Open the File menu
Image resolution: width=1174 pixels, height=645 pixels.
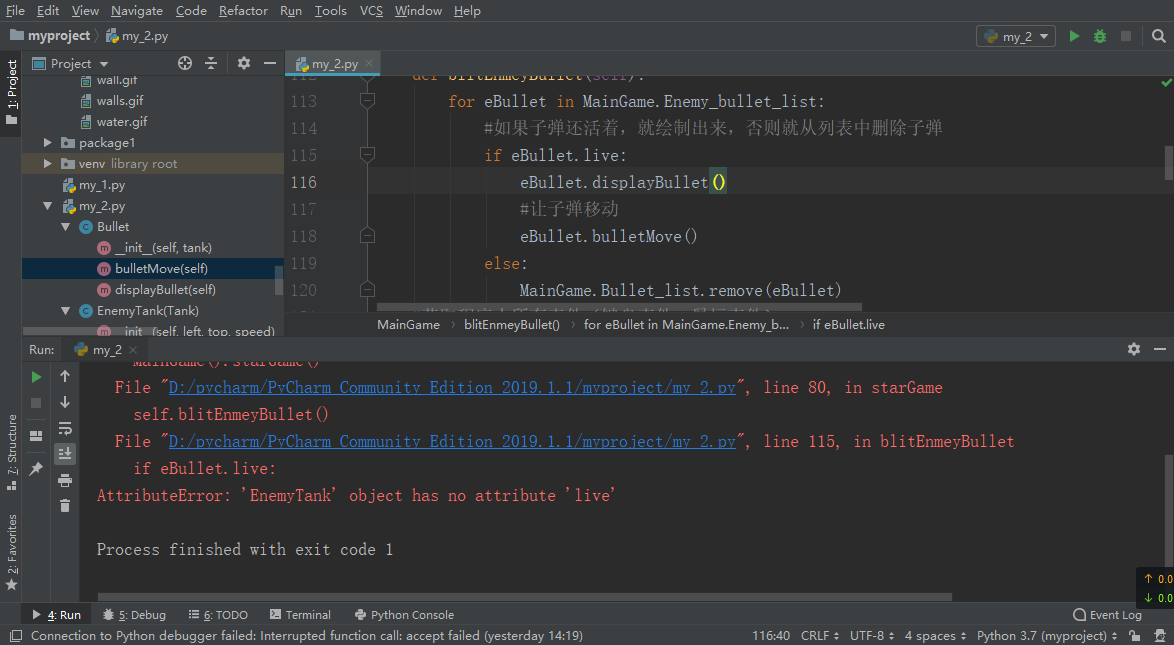15,10
